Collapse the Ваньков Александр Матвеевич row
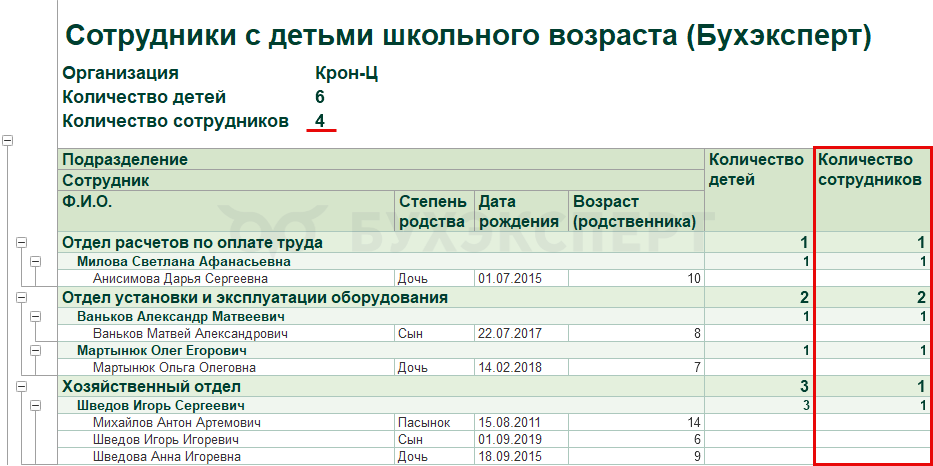 36,316
